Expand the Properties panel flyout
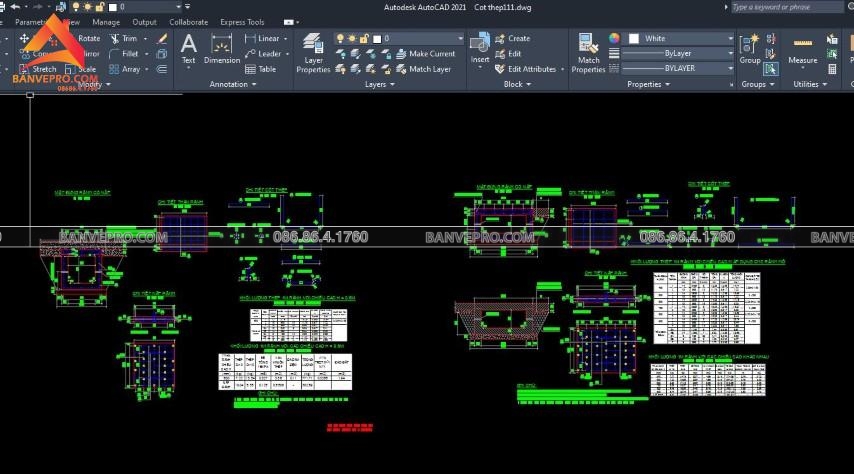 648,84
